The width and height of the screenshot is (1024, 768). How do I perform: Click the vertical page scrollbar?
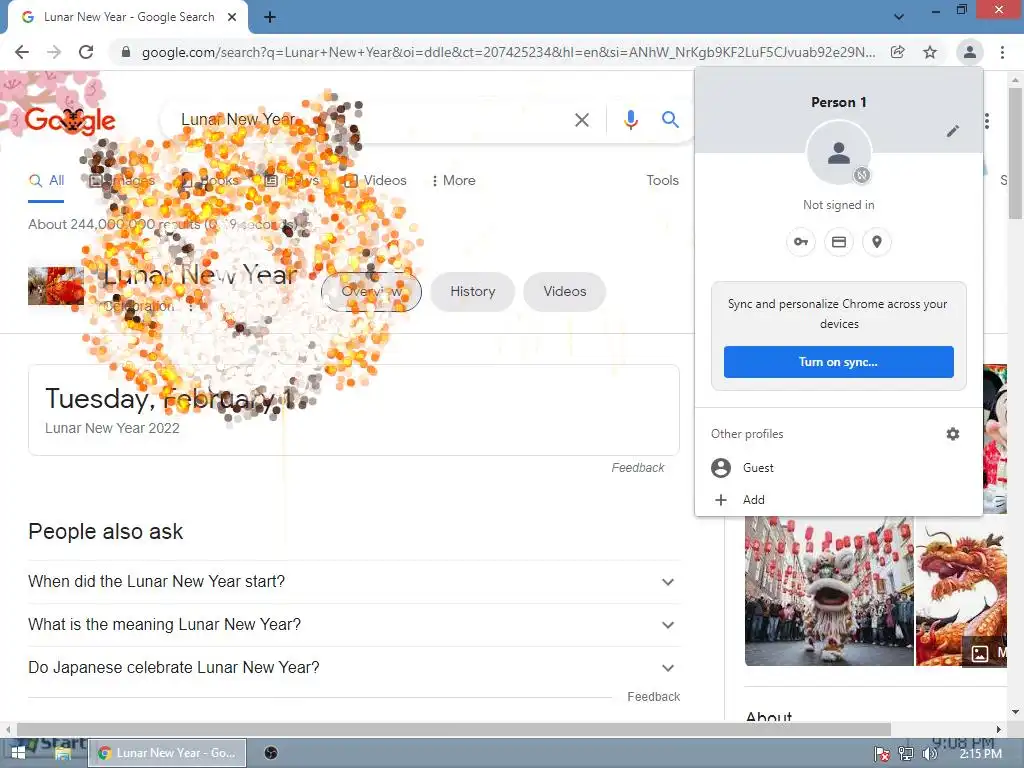[x=1015, y=153]
